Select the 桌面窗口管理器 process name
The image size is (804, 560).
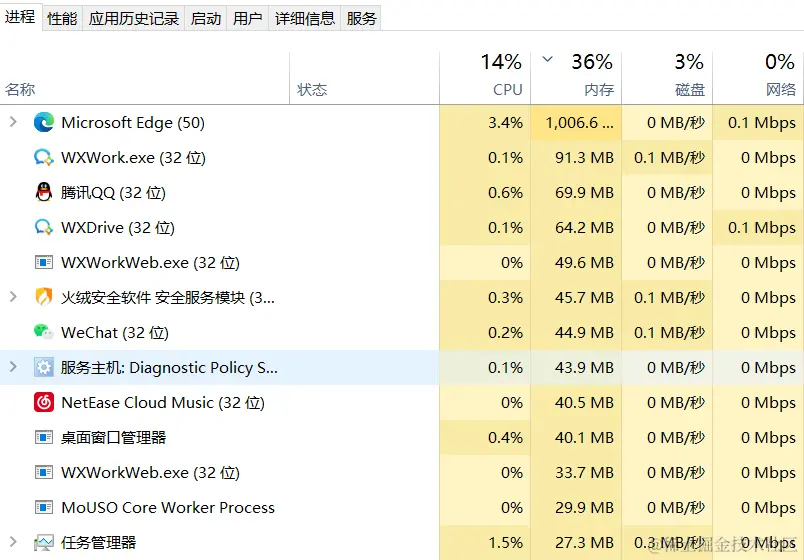[113, 437]
